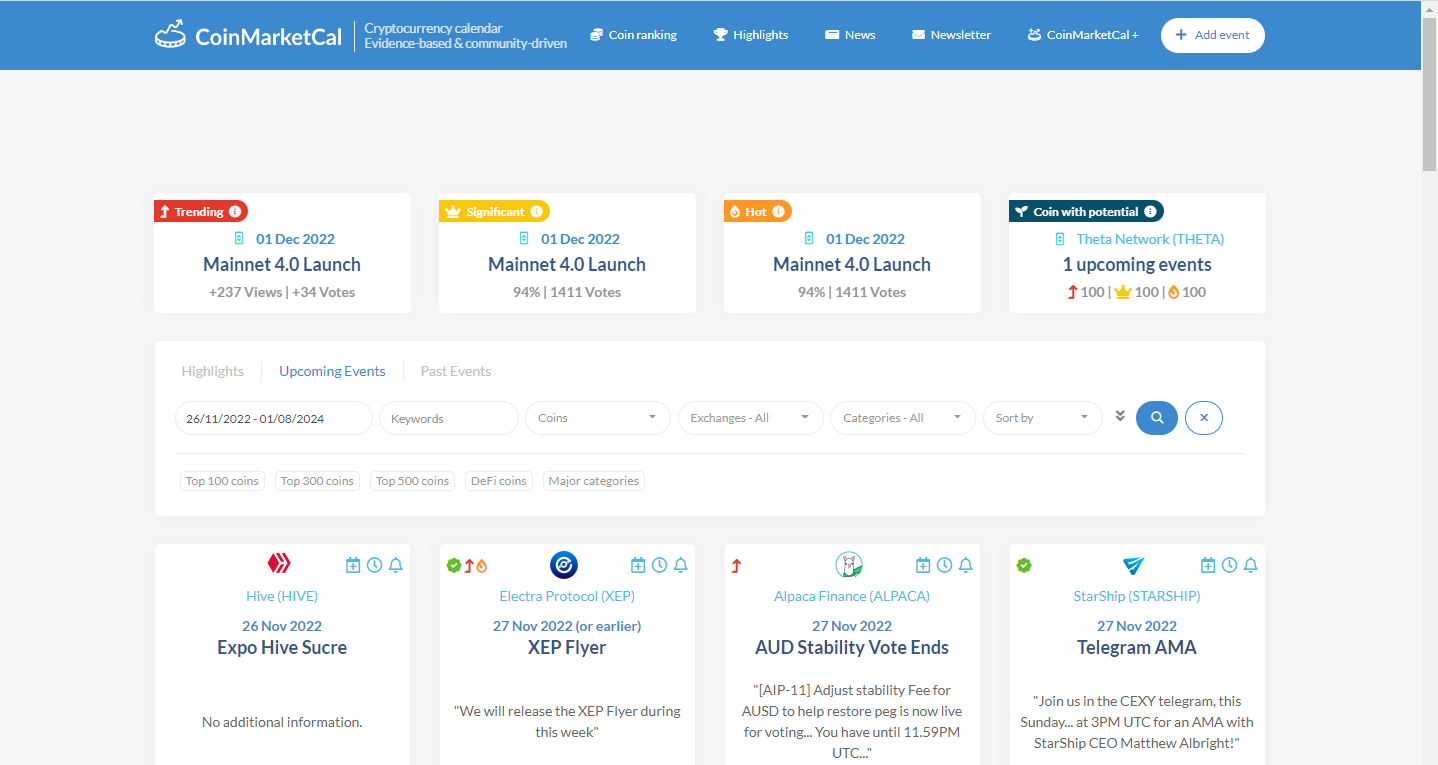Image resolution: width=1438 pixels, height=765 pixels.
Task: Switch to the Highlights tab
Action: 213,371
